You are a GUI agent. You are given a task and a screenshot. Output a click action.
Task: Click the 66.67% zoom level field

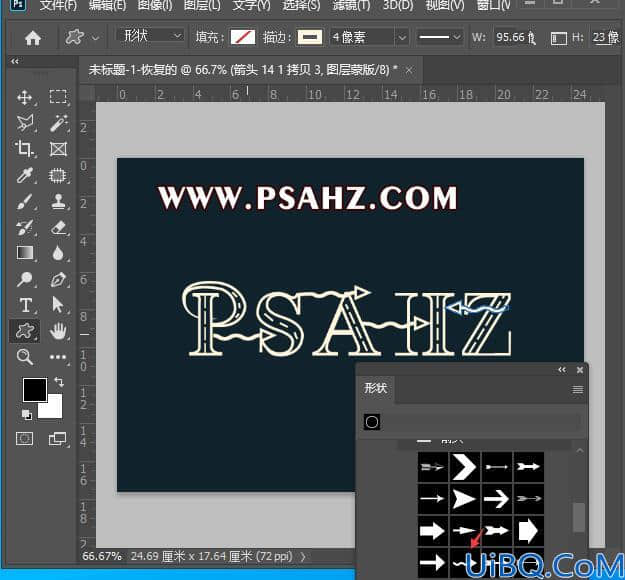click(x=101, y=556)
